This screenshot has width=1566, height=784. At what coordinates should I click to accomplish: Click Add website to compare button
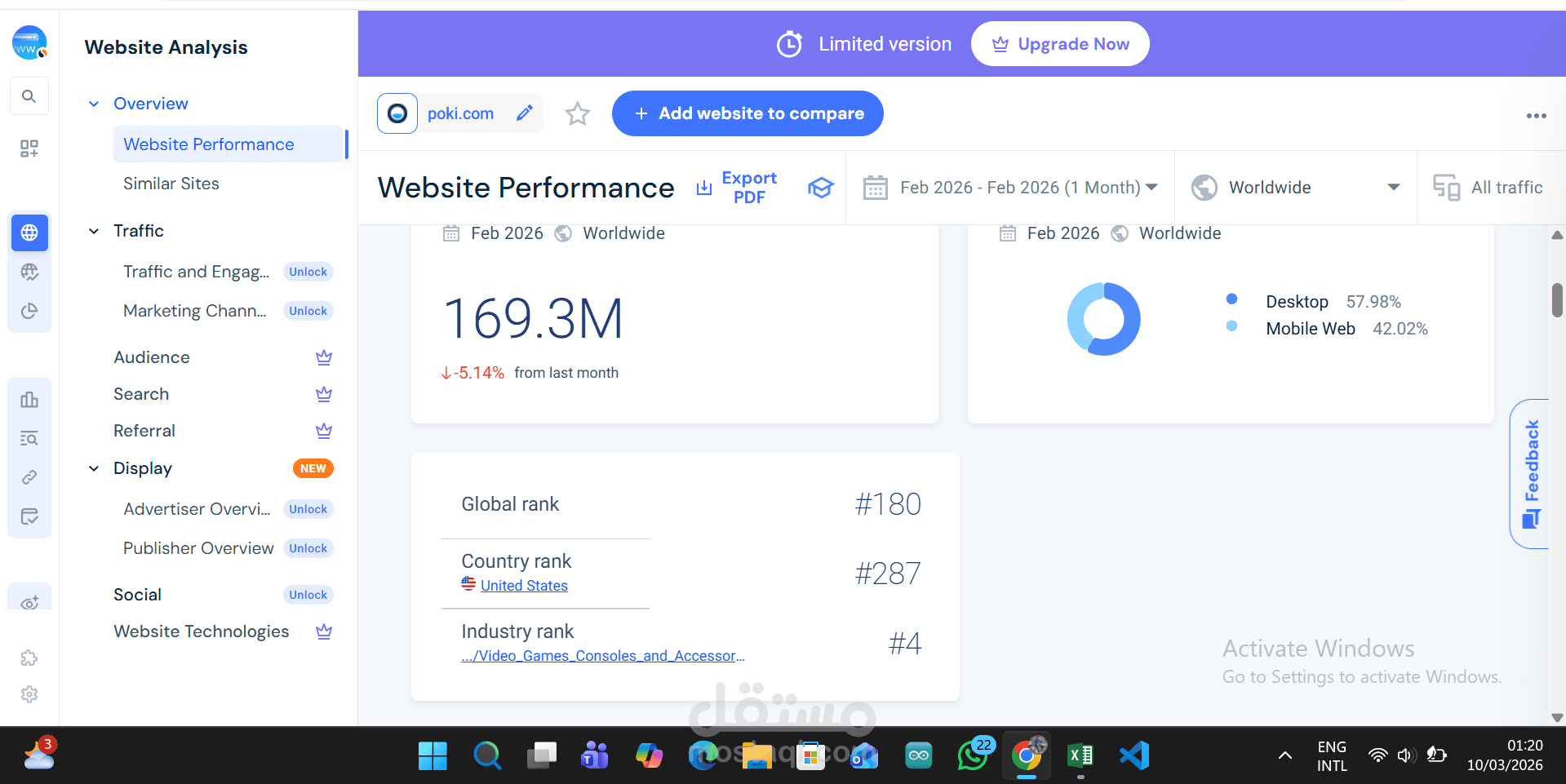[748, 113]
